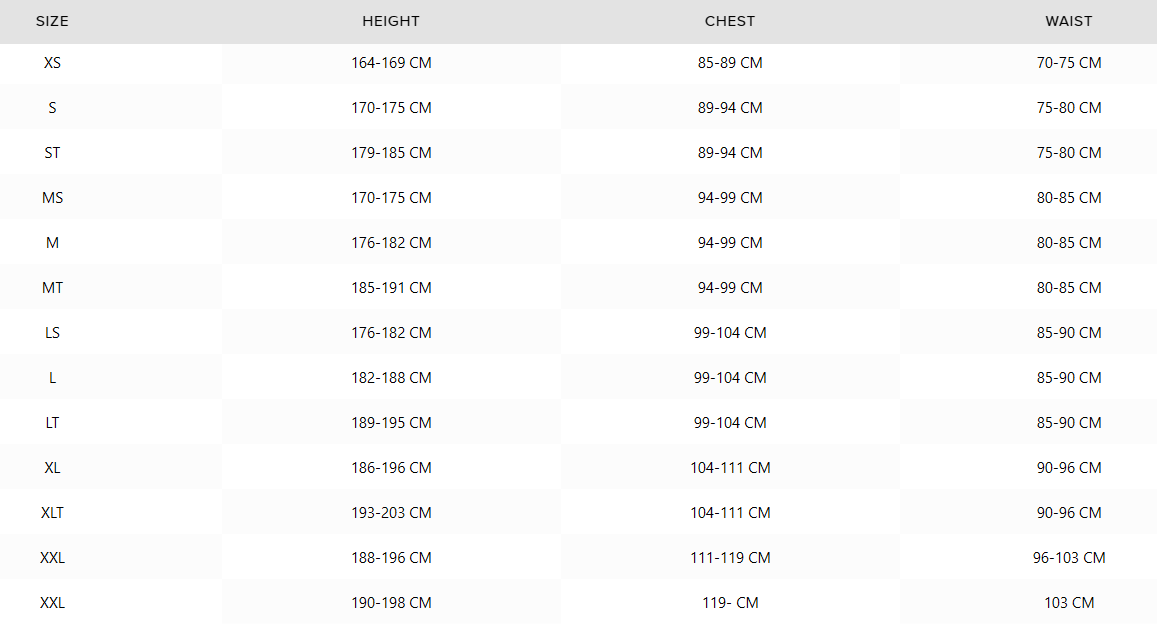Click the 70-75 CM waist value
This screenshot has width=1157, height=633.
[1069, 63]
